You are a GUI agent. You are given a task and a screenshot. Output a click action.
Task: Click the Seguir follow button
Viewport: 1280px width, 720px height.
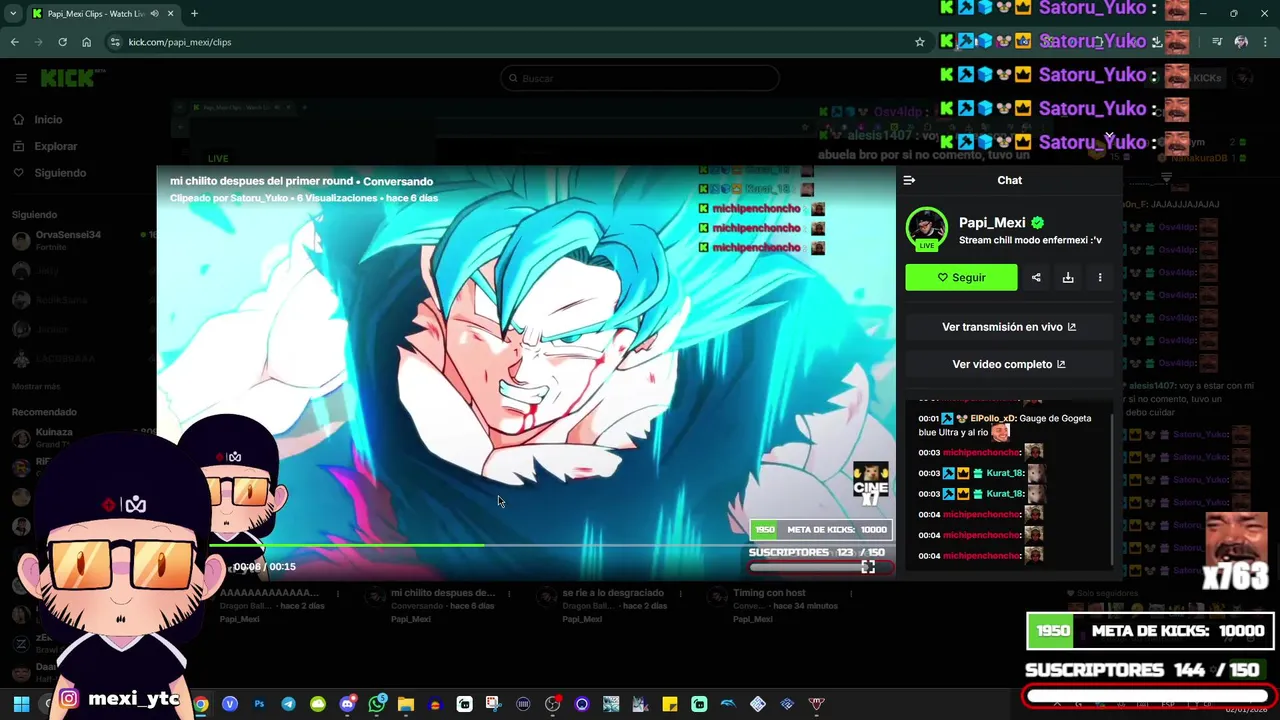[x=961, y=278]
